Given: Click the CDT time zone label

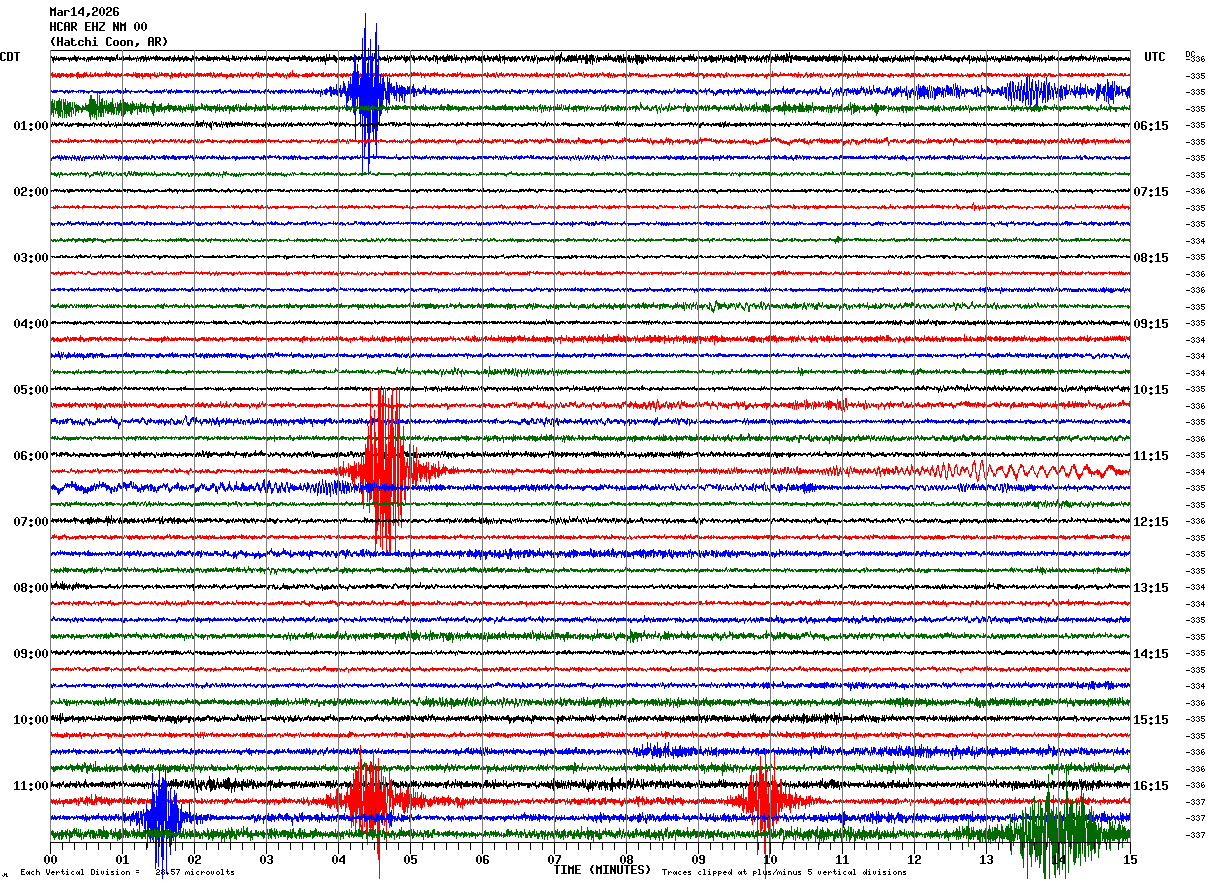Looking at the screenshot, I should (x=10, y=57).
